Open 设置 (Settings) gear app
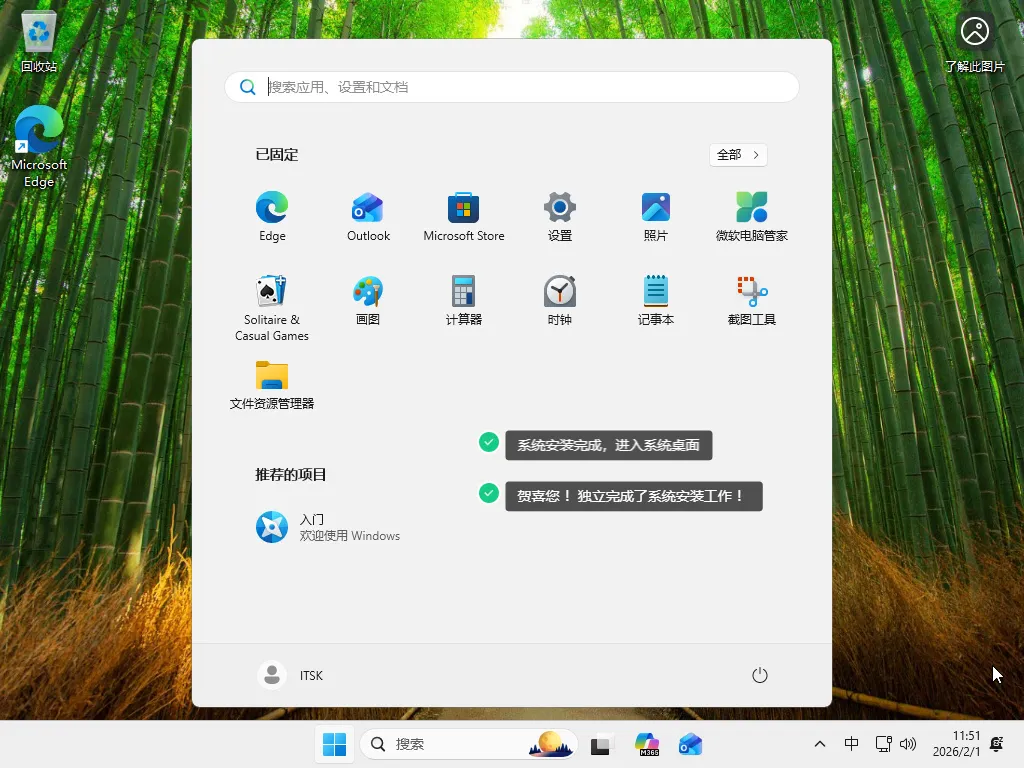 [560, 217]
